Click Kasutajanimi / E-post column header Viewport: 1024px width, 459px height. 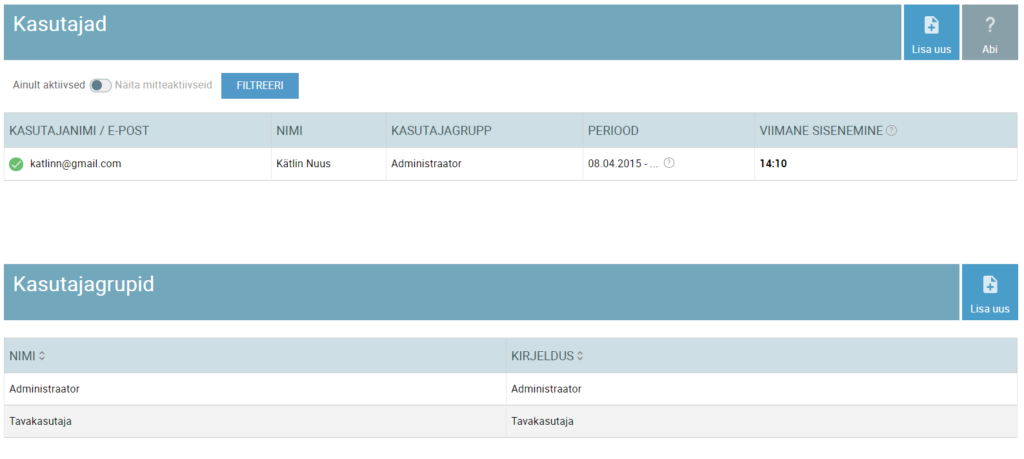click(79, 131)
